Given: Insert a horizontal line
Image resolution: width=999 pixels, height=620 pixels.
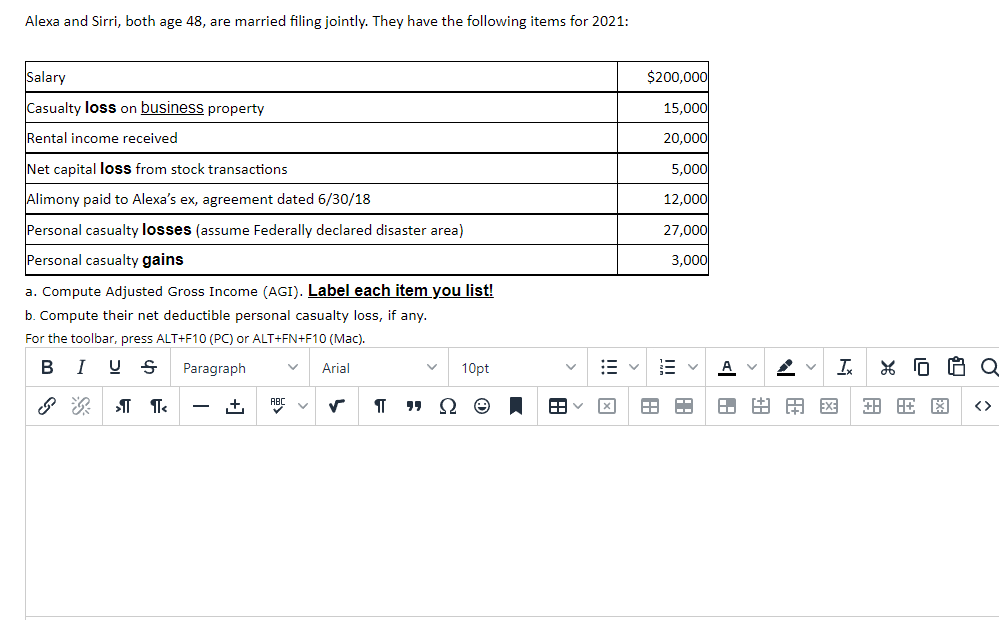Looking at the screenshot, I should (201, 406).
